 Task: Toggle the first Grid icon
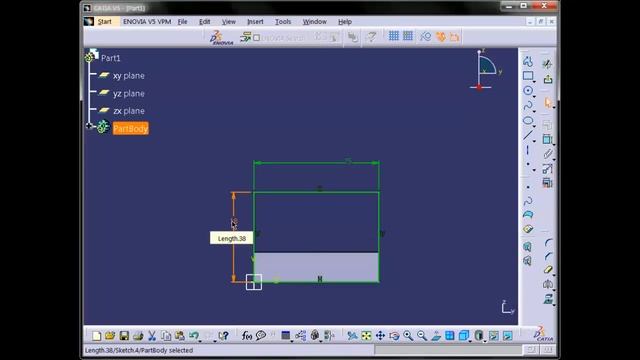point(393,36)
